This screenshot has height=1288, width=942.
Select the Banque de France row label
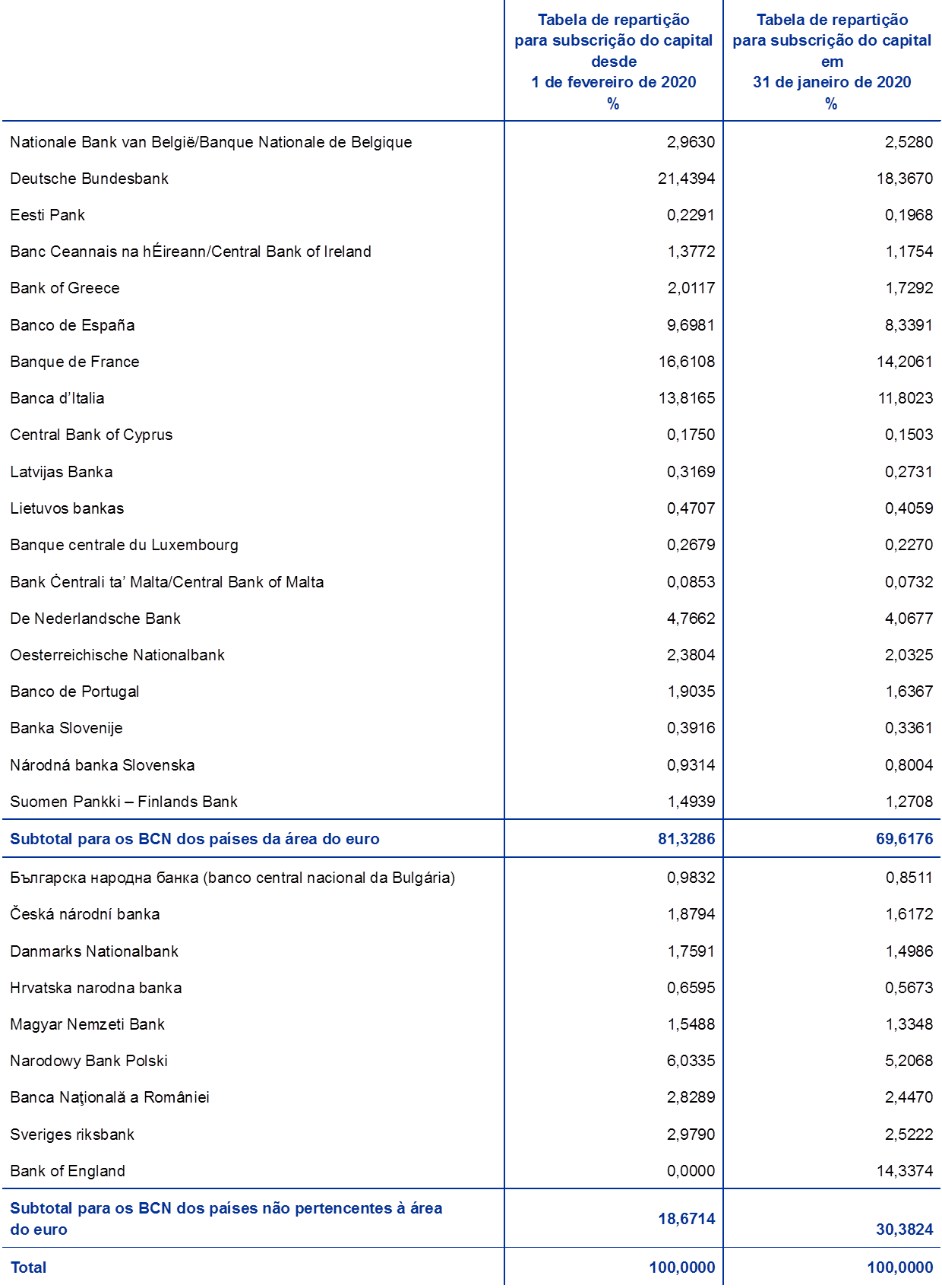(74, 362)
